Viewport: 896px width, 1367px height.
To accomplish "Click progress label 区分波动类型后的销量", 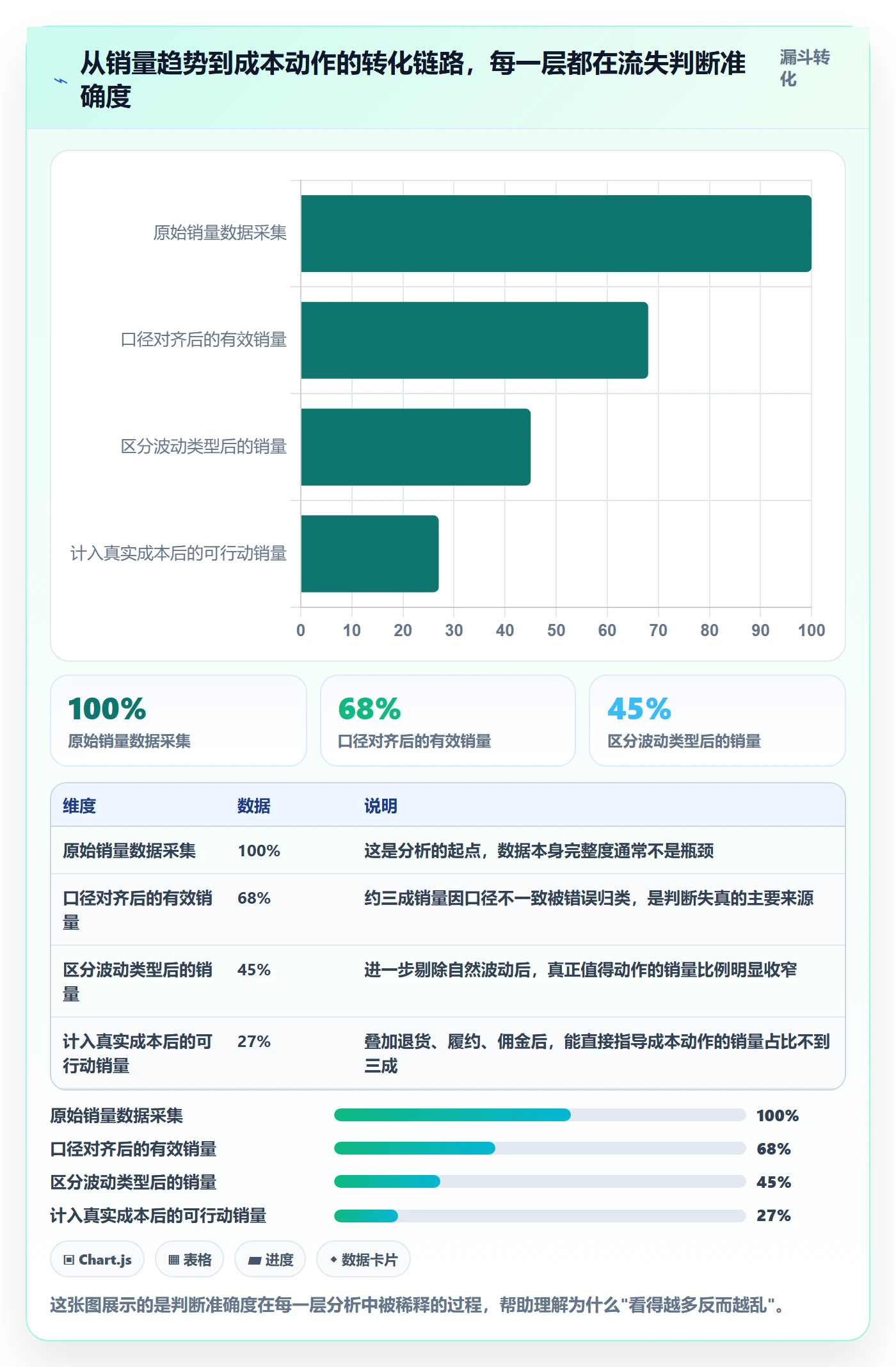I will pyautogui.click(x=133, y=1182).
